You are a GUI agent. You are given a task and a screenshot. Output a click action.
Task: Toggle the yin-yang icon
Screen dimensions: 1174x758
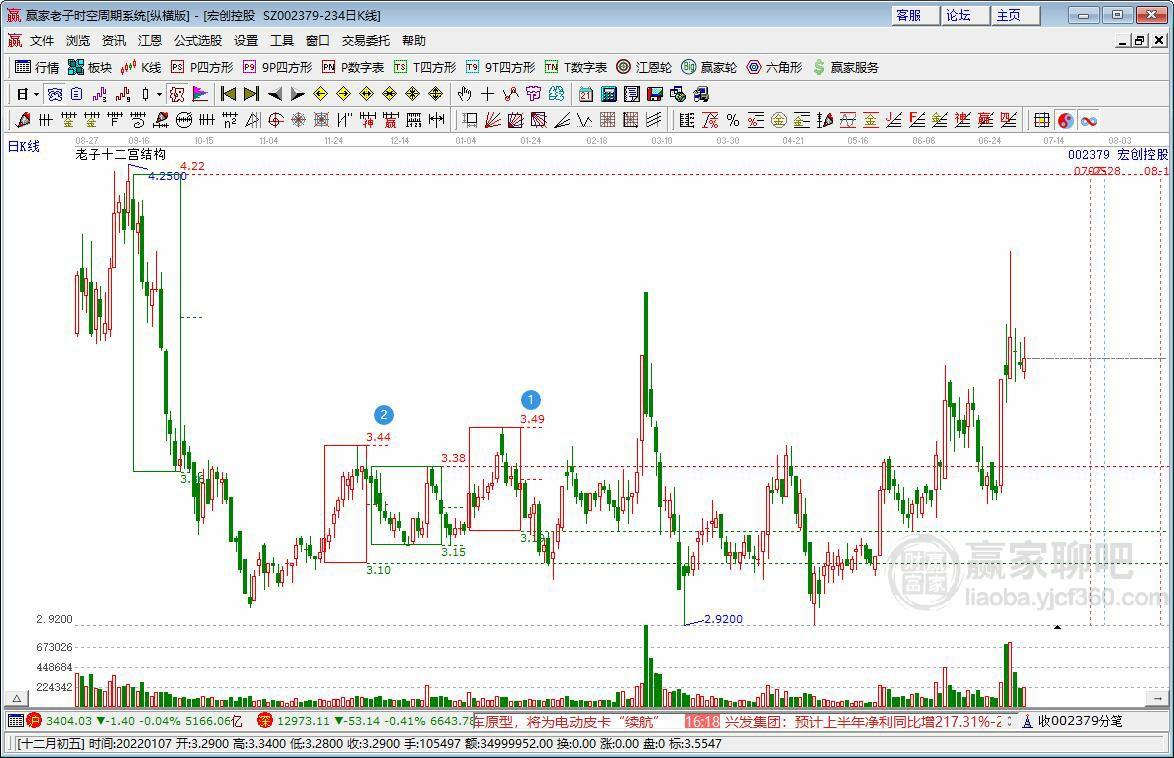tap(1065, 120)
